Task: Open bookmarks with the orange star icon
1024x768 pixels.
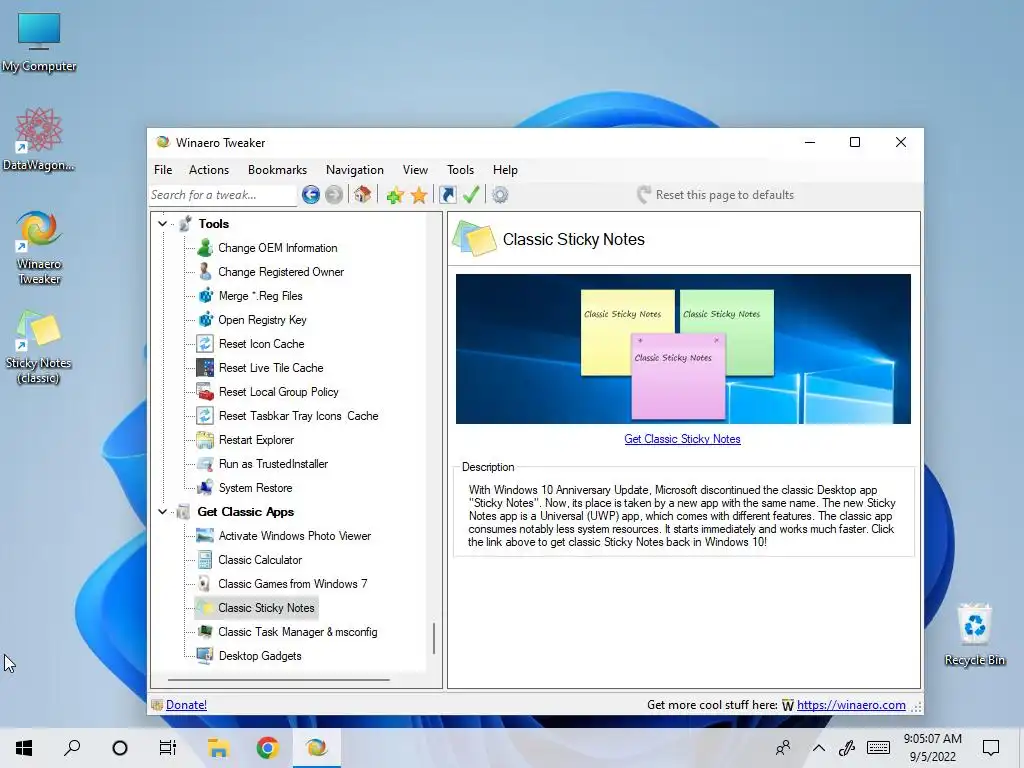Action: pos(419,195)
